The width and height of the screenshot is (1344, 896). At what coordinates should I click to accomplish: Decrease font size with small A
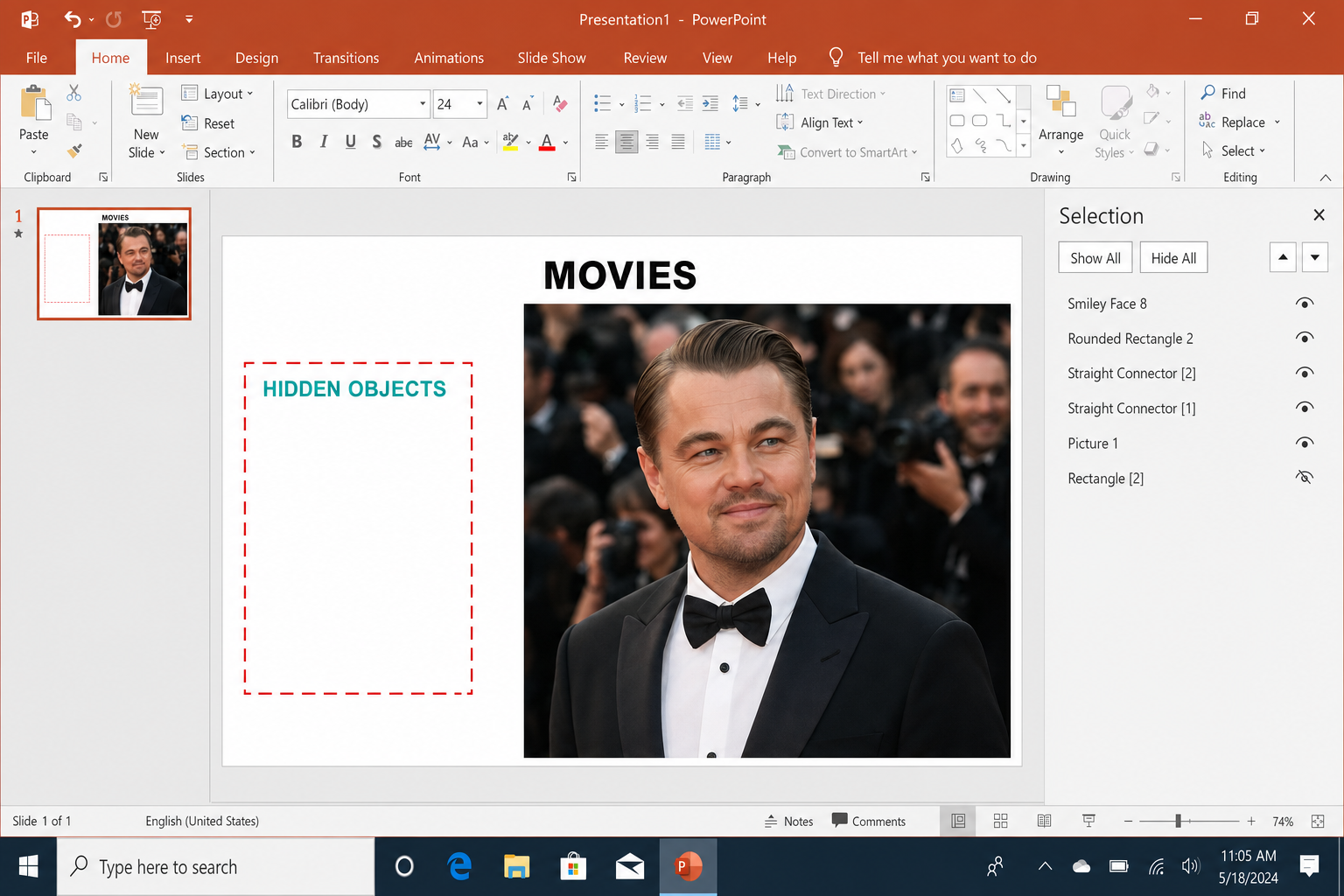(528, 104)
